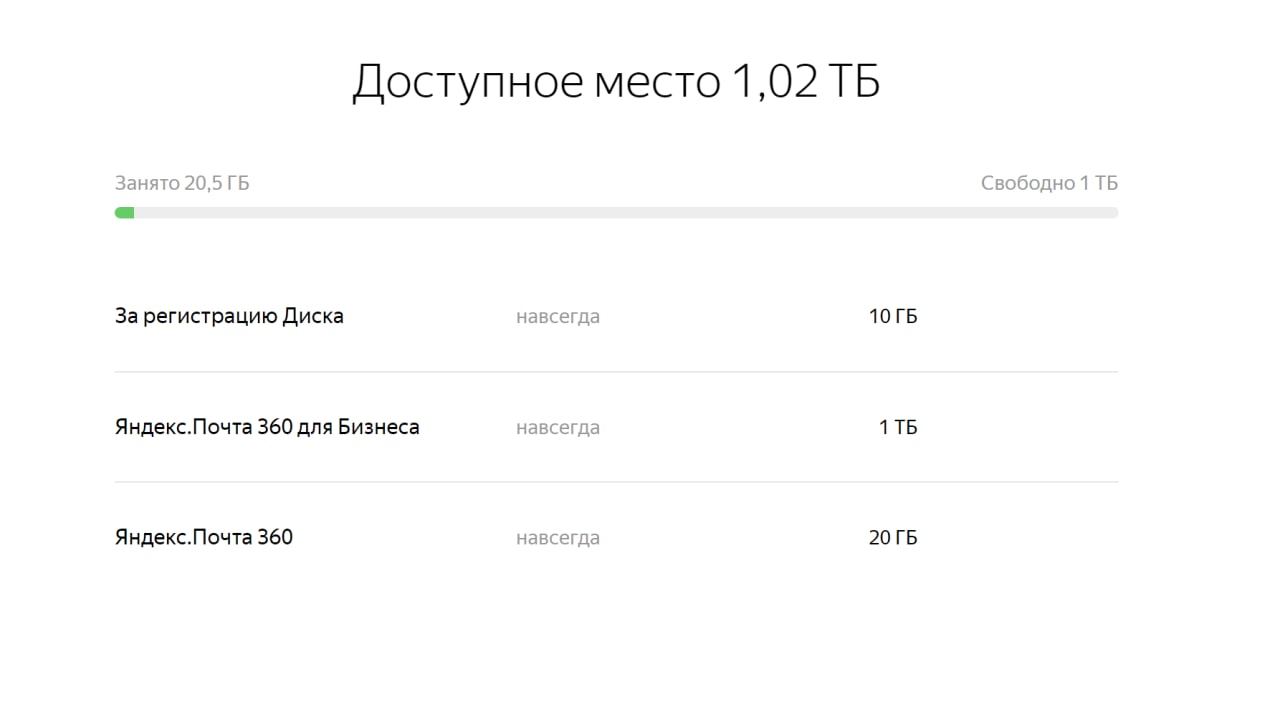This screenshot has width=1280, height=702.
Task: Select the last 'Яндекс.Почта 360' entry name
Action: click(204, 537)
